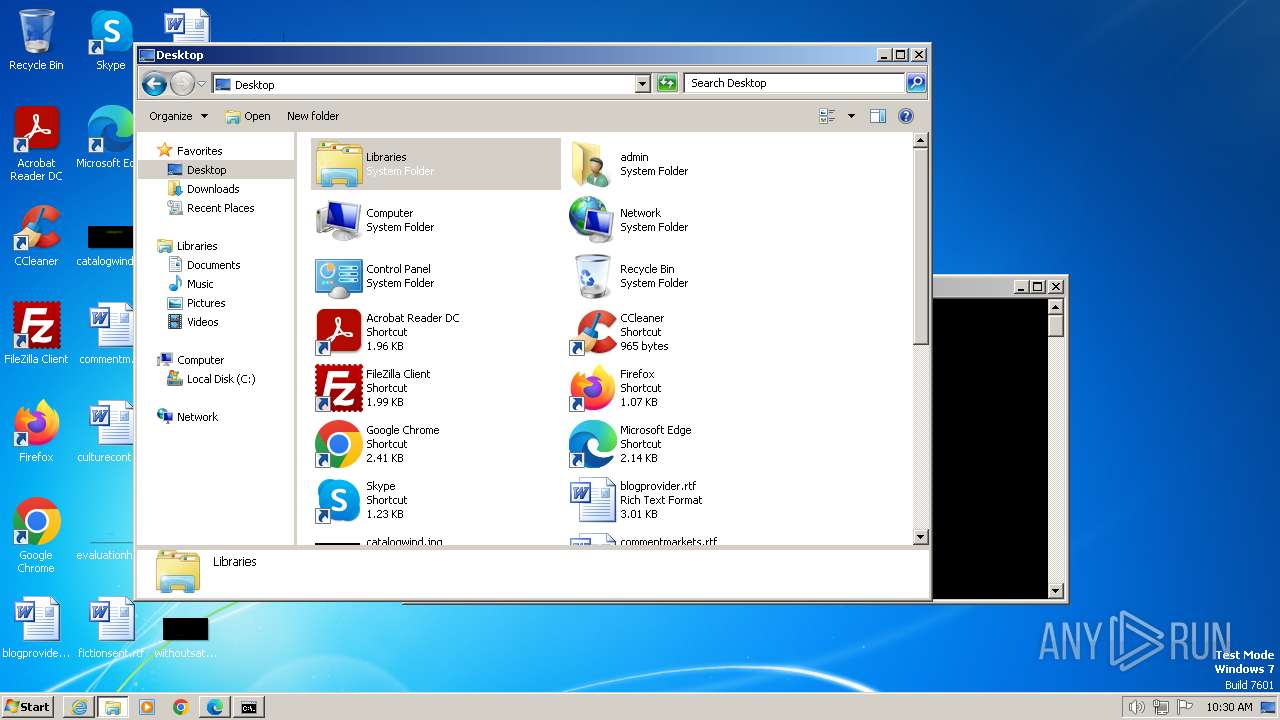1280x720 pixels.
Task: Select Microsoft Edge shortcut in file list
Action: point(690,444)
